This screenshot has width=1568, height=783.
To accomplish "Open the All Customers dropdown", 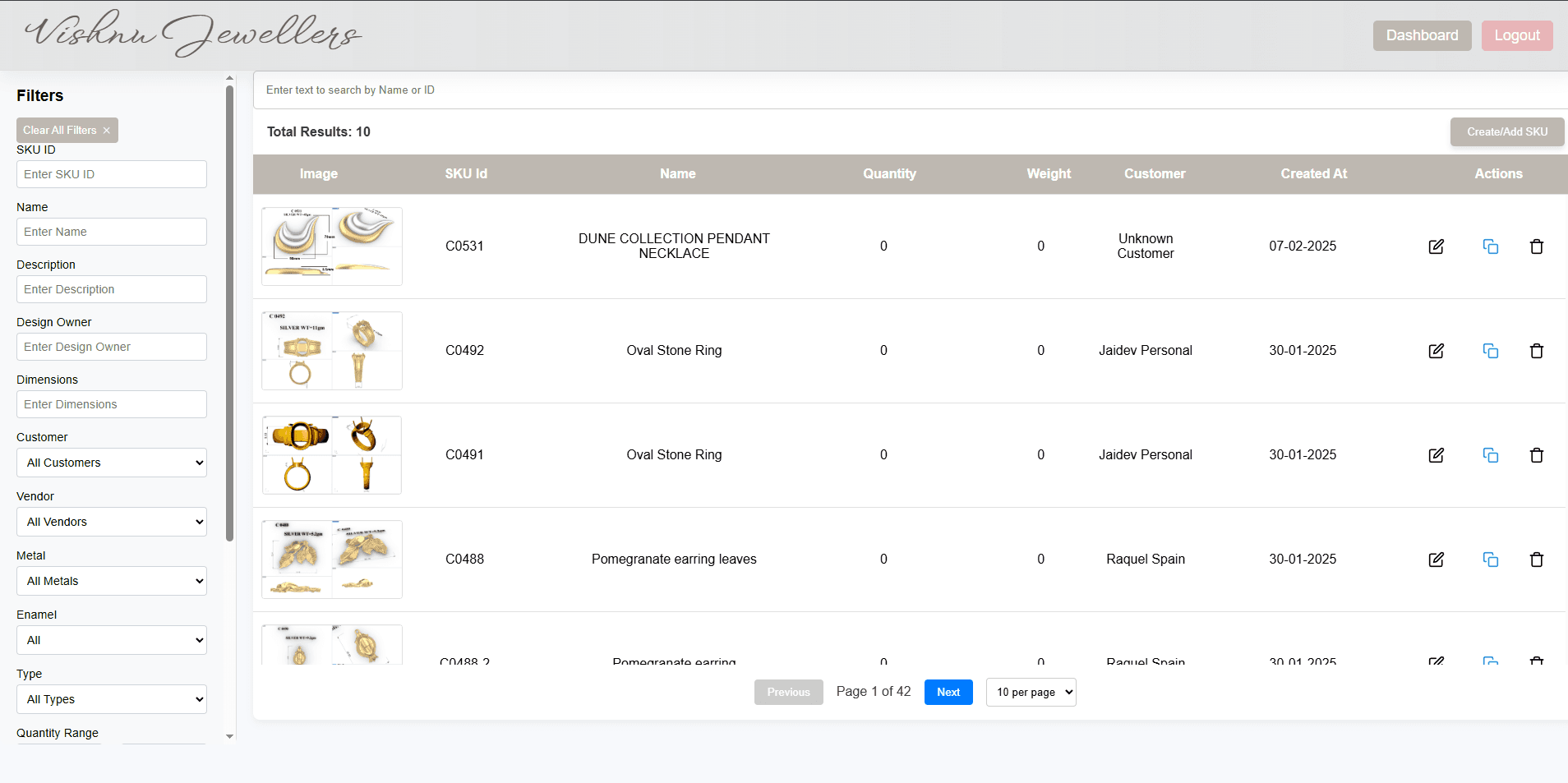I will [112, 463].
